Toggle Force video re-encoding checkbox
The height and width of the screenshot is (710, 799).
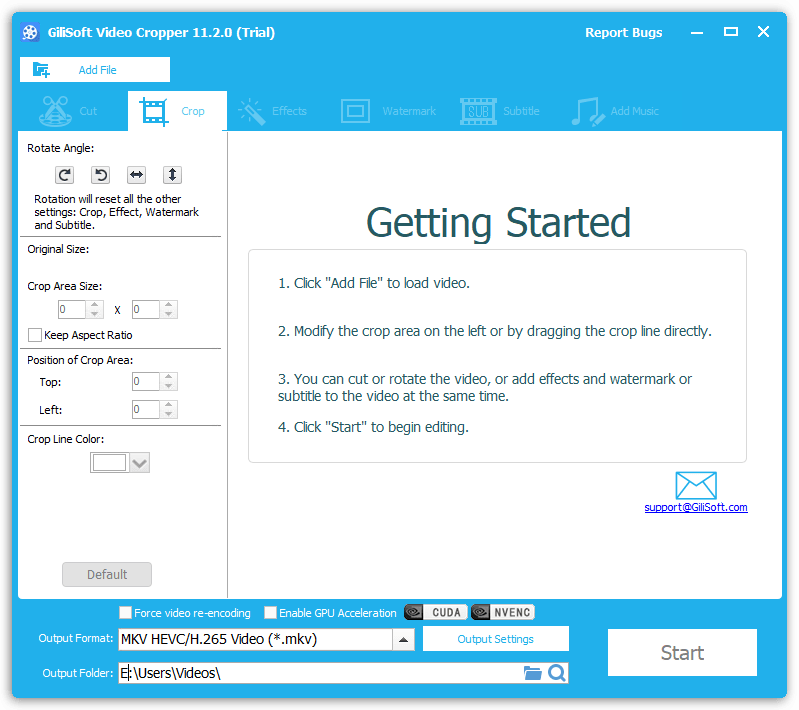pyautogui.click(x=125, y=613)
